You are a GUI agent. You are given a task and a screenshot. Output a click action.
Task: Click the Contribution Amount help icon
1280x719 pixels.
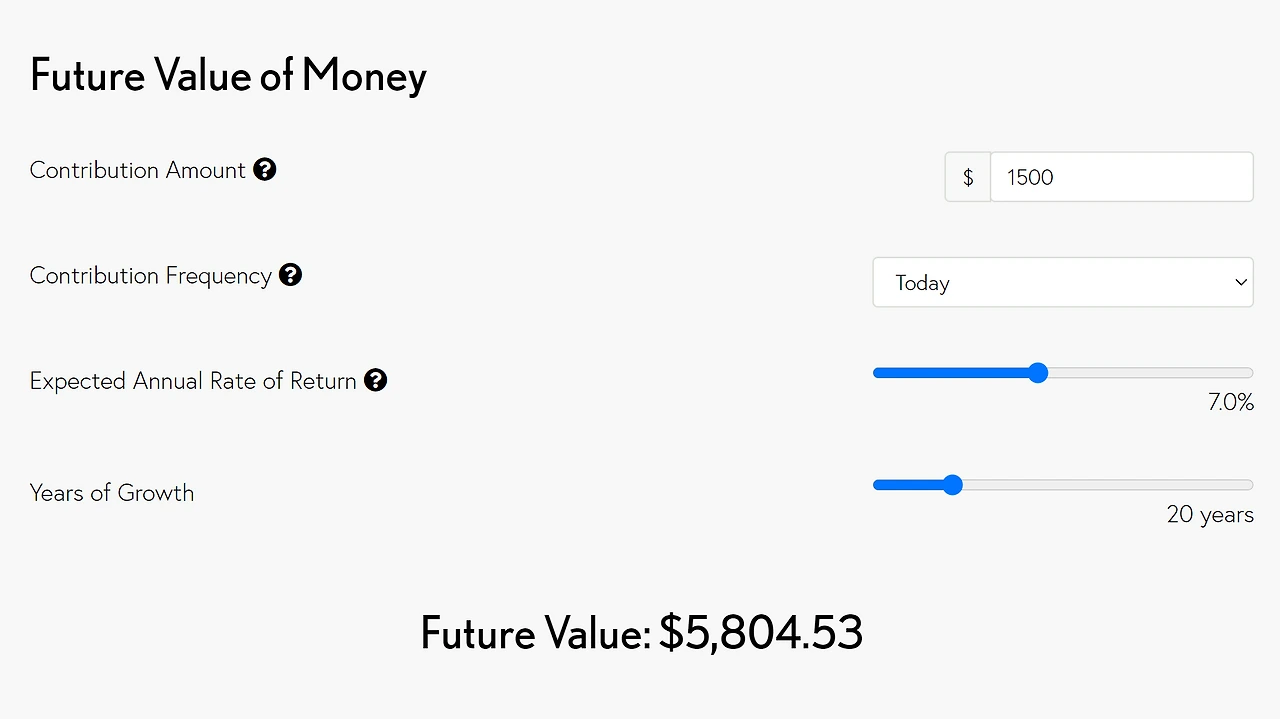tap(264, 170)
